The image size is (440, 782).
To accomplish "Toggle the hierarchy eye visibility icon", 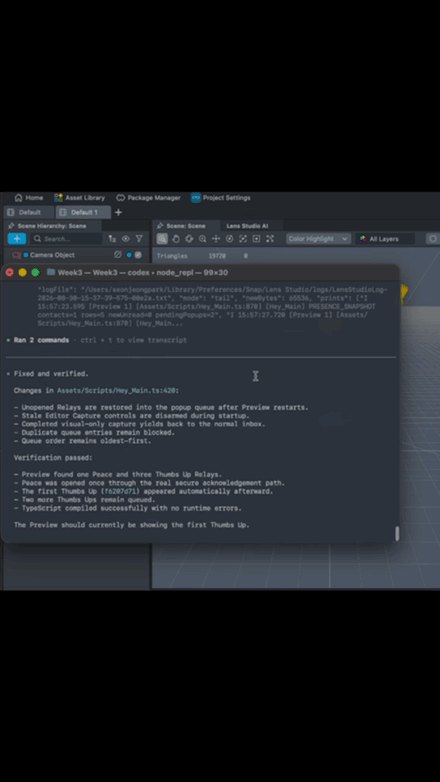I will [x=126, y=238].
